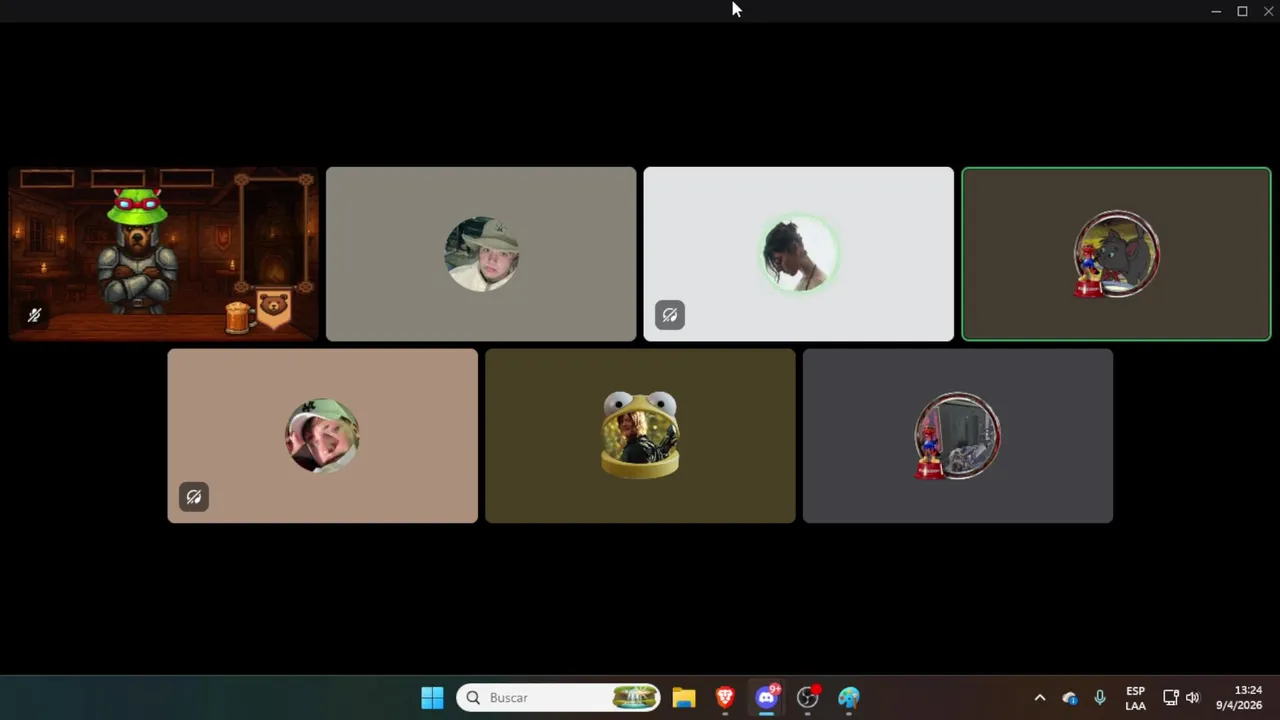Click the OneDrive cloud tray icon
Image resolution: width=1280 pixels, height=720 pixels.
(x=1070, y=698)
